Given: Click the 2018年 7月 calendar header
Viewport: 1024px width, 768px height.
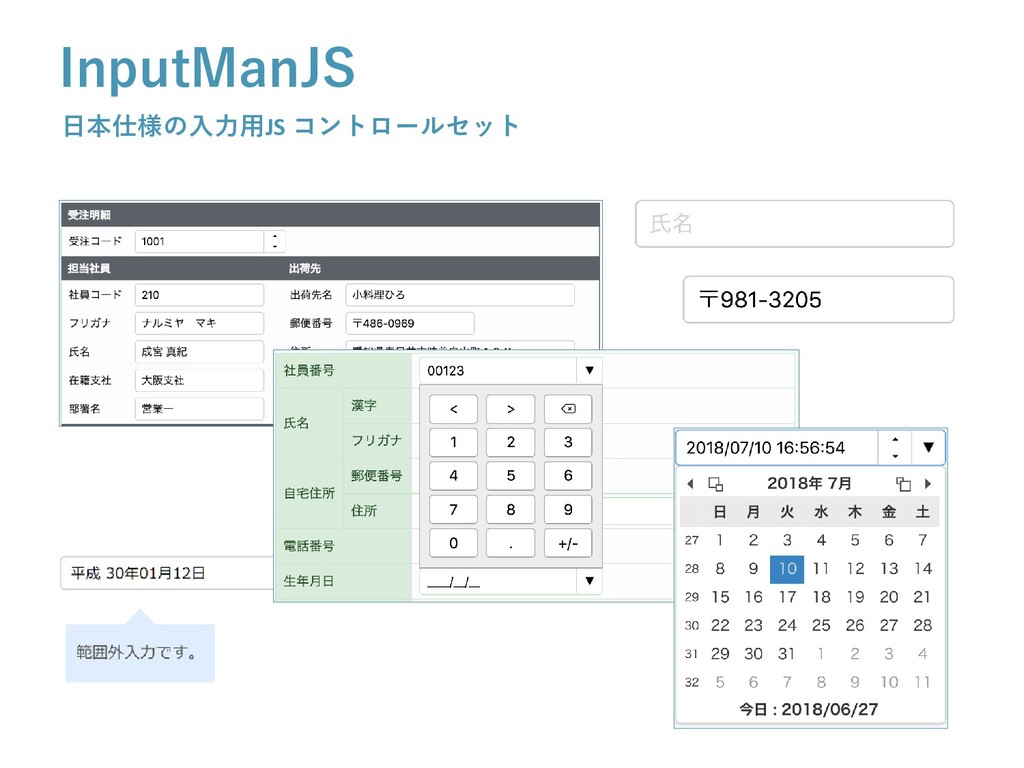Looking at the screenshot, I should 809,483.
